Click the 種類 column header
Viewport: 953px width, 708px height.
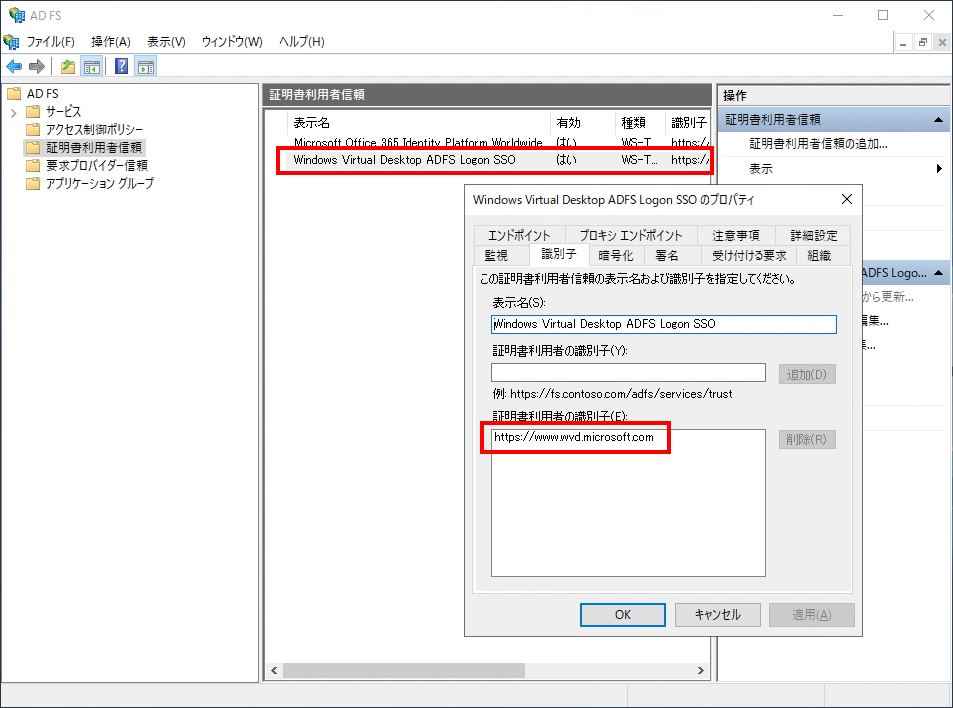pyautogui.click(x=640, y=123)
